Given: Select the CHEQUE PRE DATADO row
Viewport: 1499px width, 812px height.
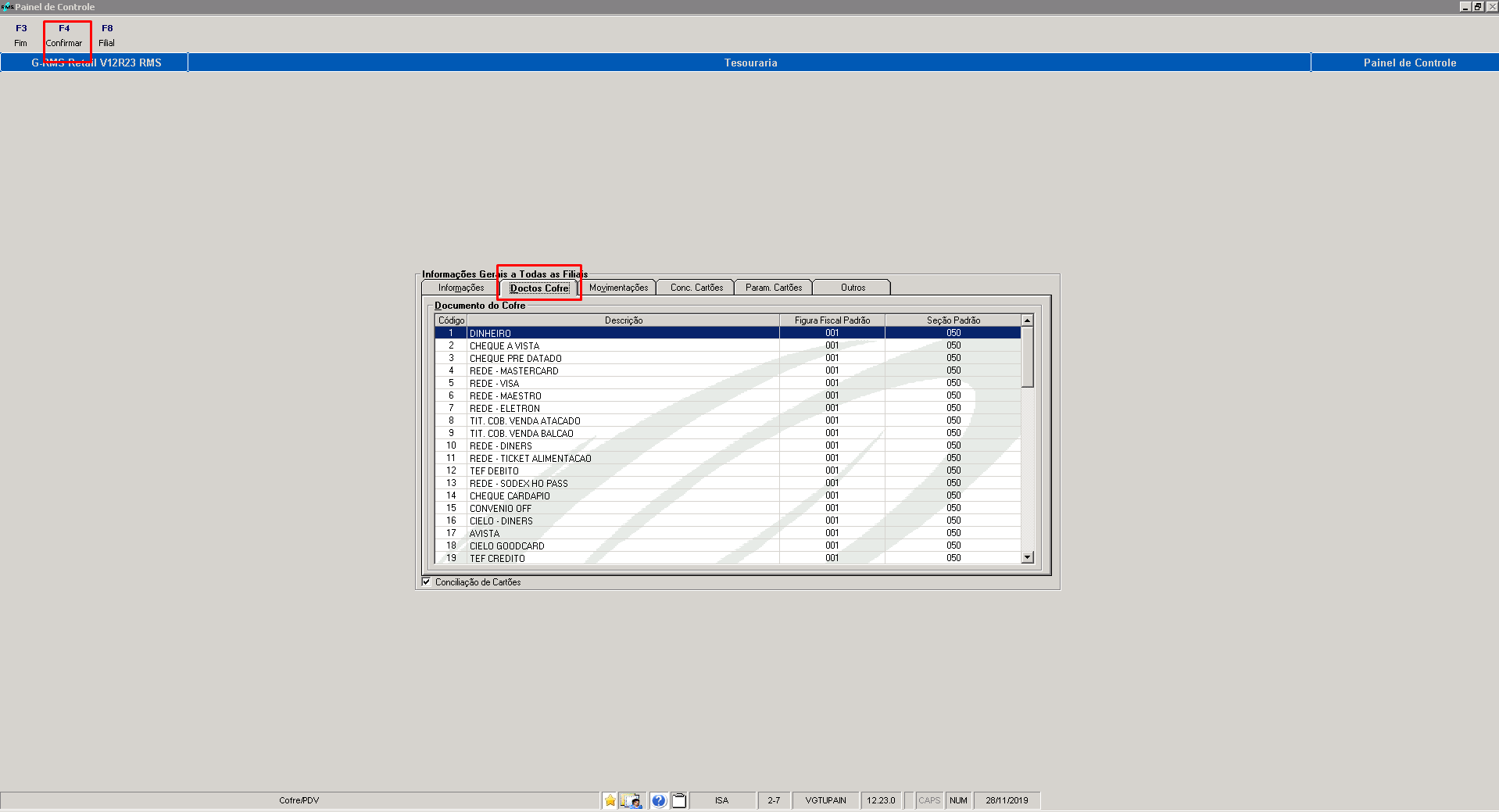Looking at the screenshot, I should point(728,358).
